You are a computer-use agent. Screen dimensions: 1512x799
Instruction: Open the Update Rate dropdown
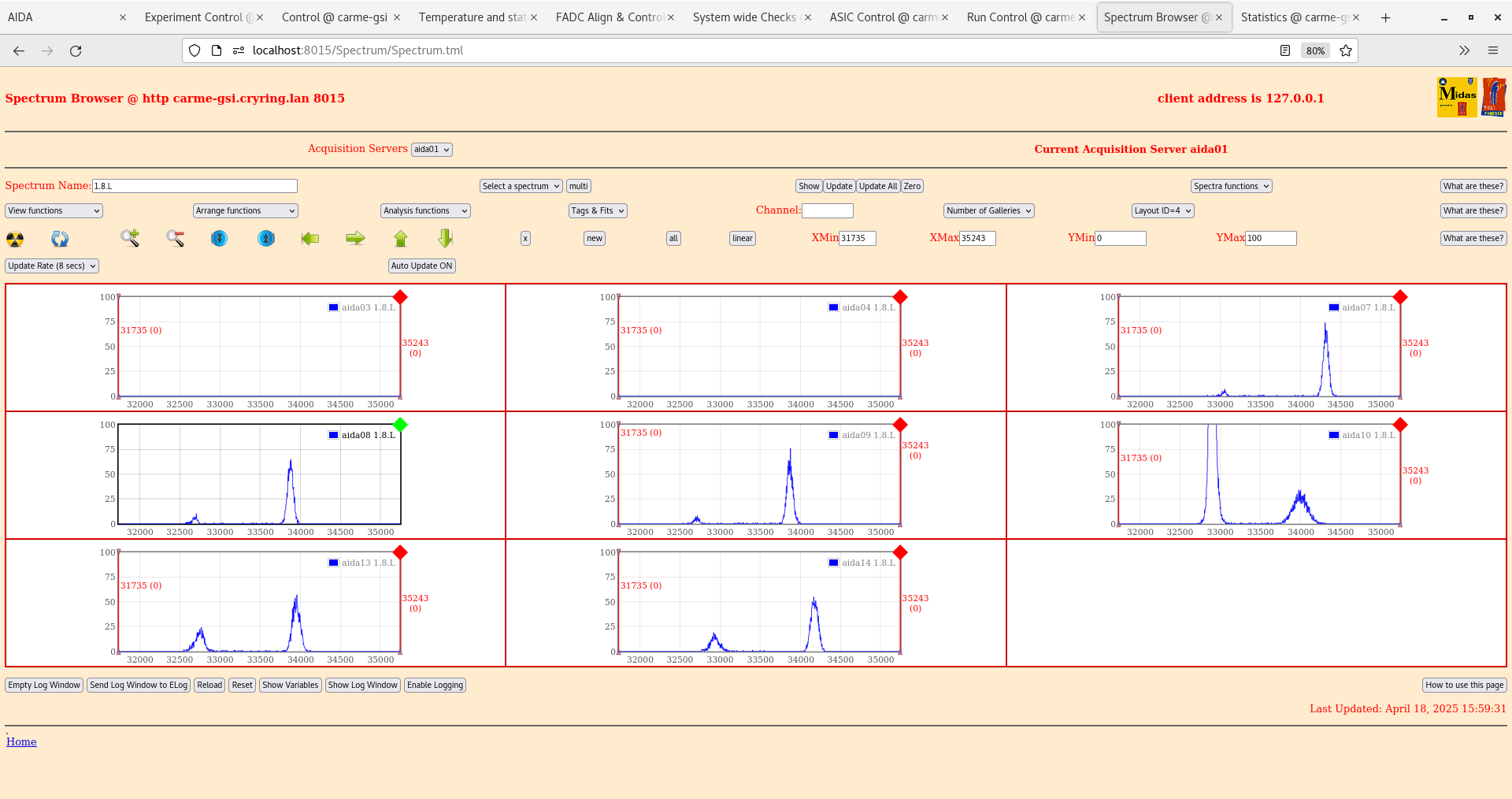pyautogui.click(x=52, y=266)
